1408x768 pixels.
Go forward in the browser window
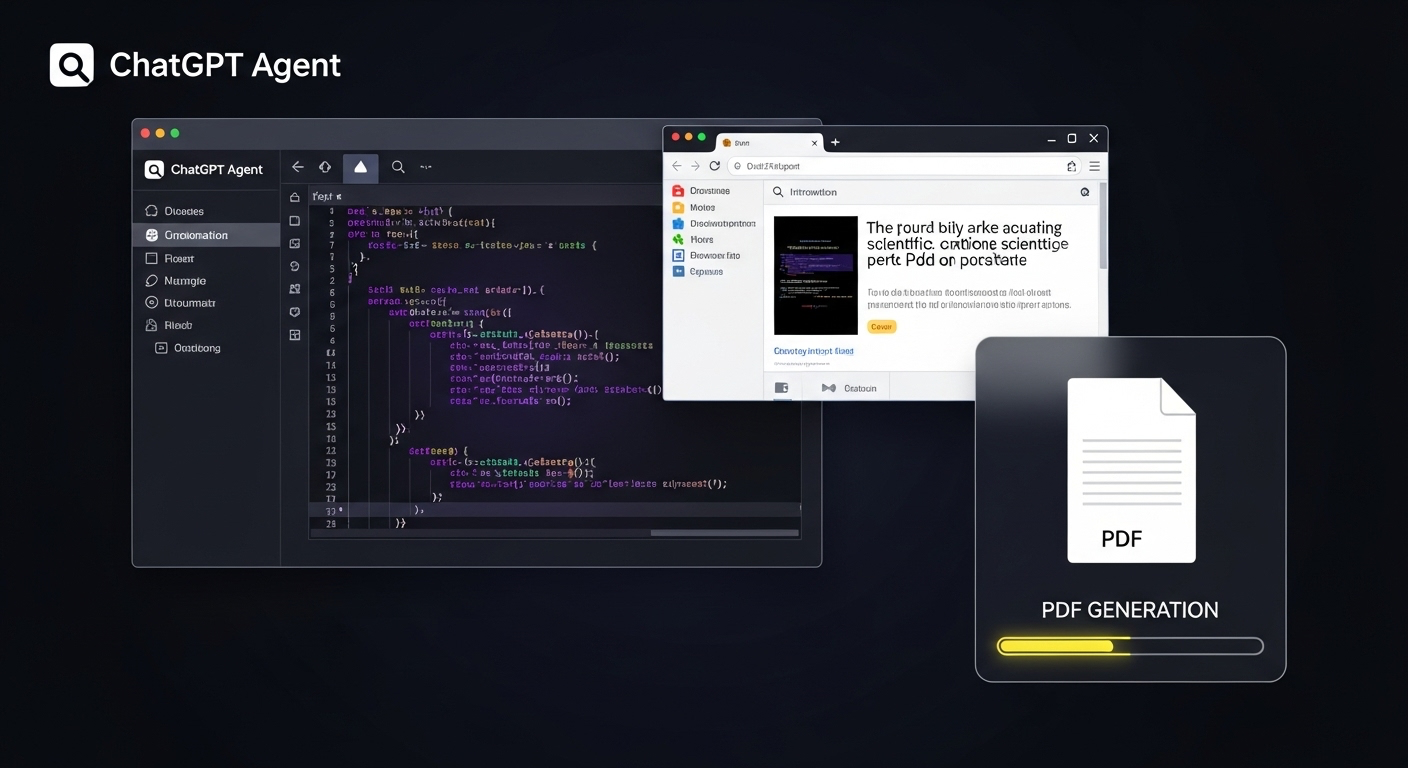point(696,166)
